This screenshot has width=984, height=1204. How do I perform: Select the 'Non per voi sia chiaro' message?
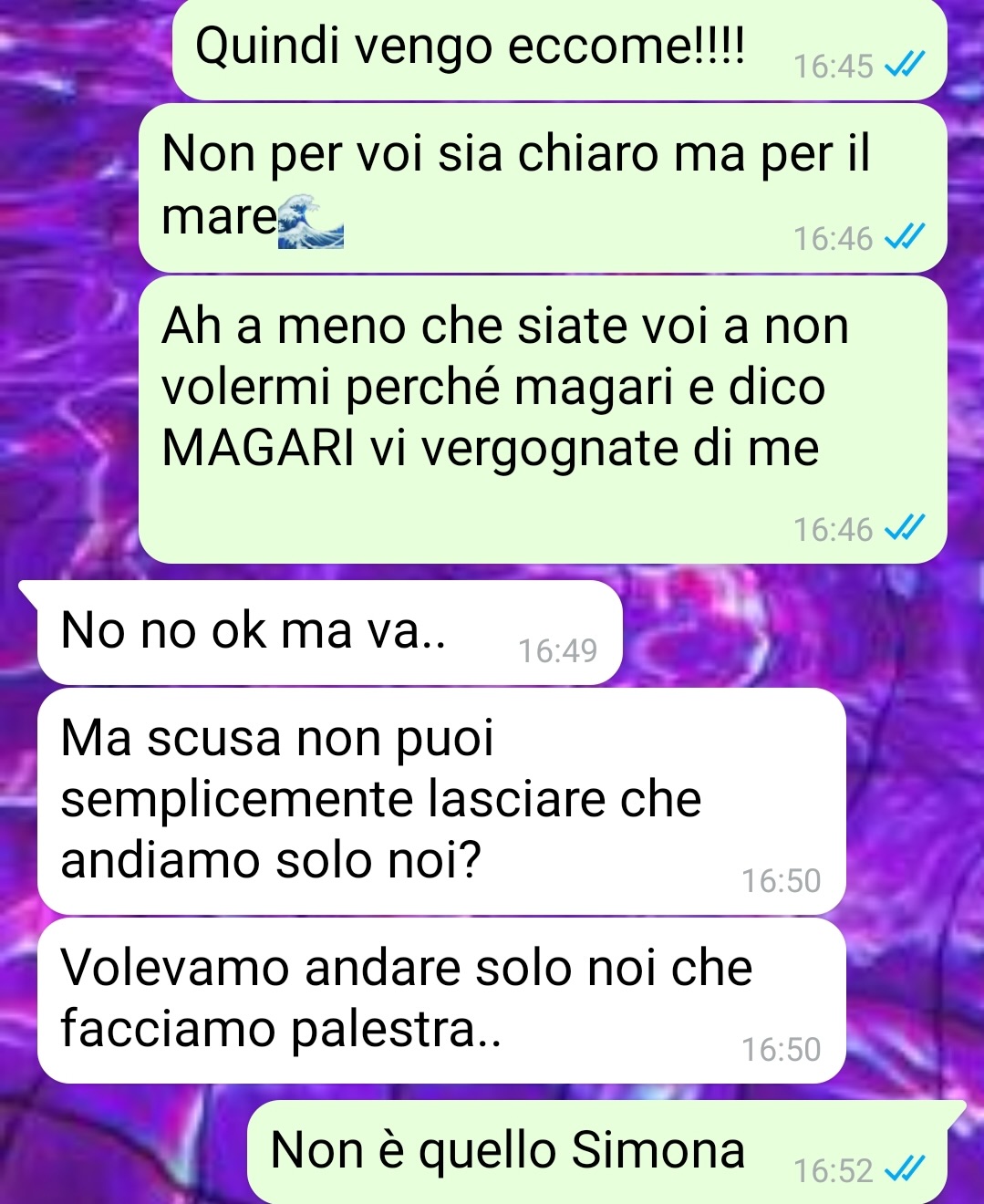point(543,187)
